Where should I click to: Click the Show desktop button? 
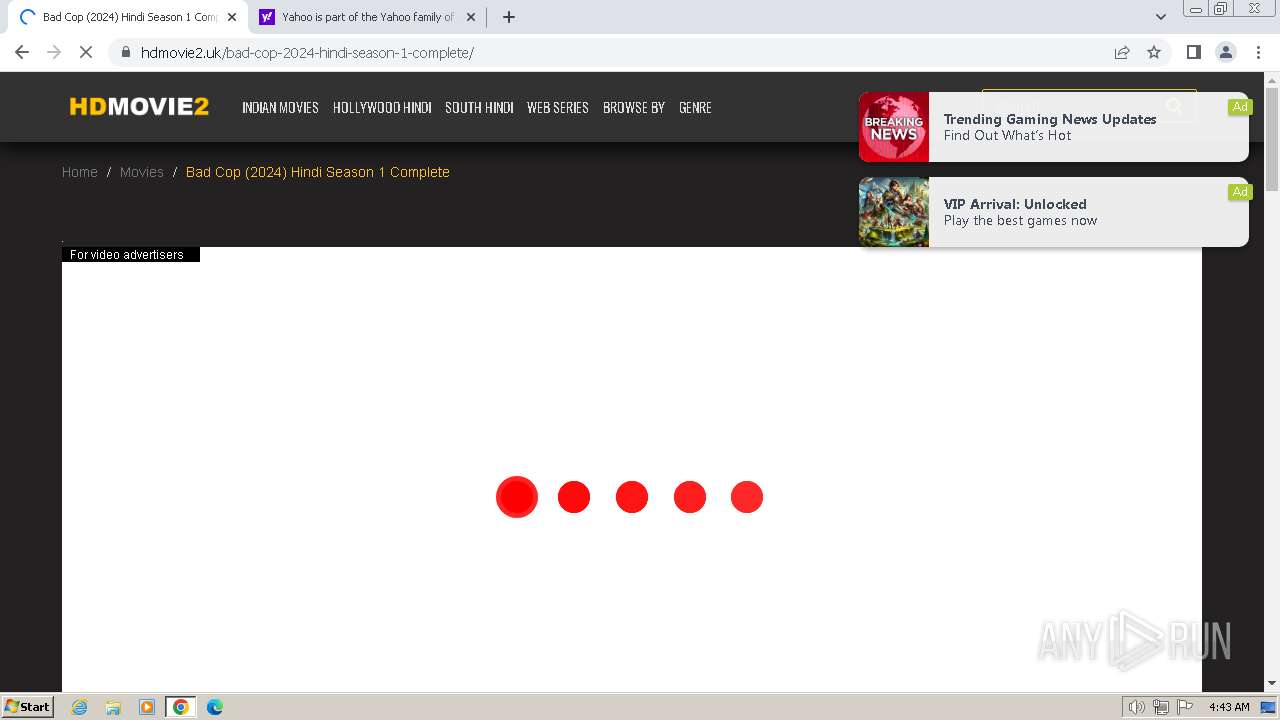pyautogui.click(x=1269, y=707)
